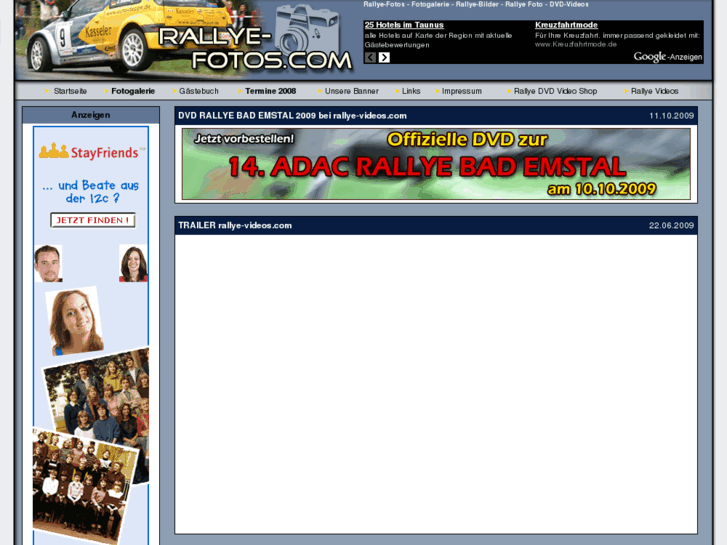Click the Anzeigen sidebar header
727x545 pixels.
(91, 115)
